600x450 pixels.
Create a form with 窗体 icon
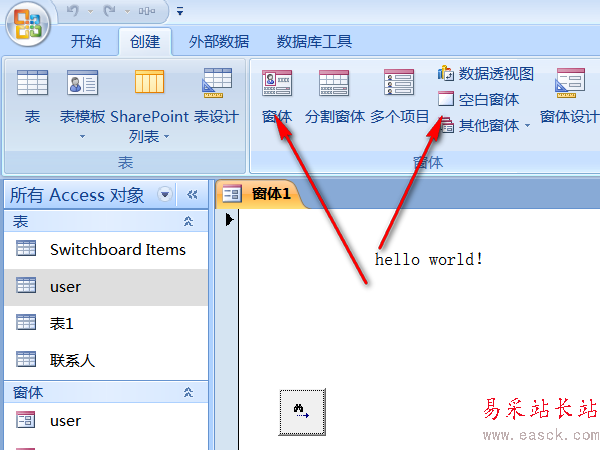pos(277,83)
